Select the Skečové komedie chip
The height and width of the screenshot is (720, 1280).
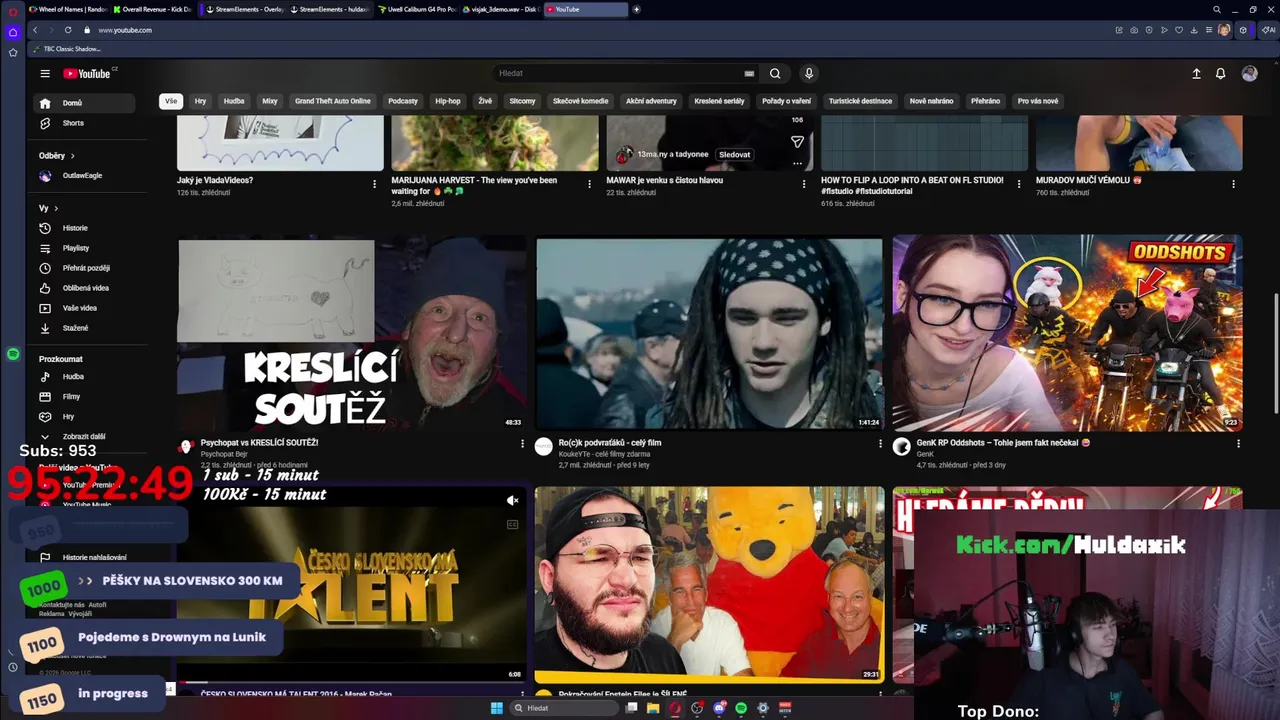point(580,101)
